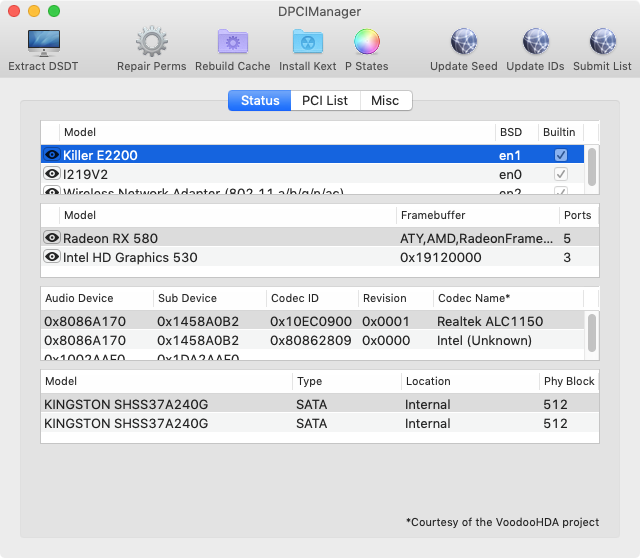This screenshot has width=640, height=558.
Task: Click the Extract DSDT monitor icon
Action: pos(44,42)
